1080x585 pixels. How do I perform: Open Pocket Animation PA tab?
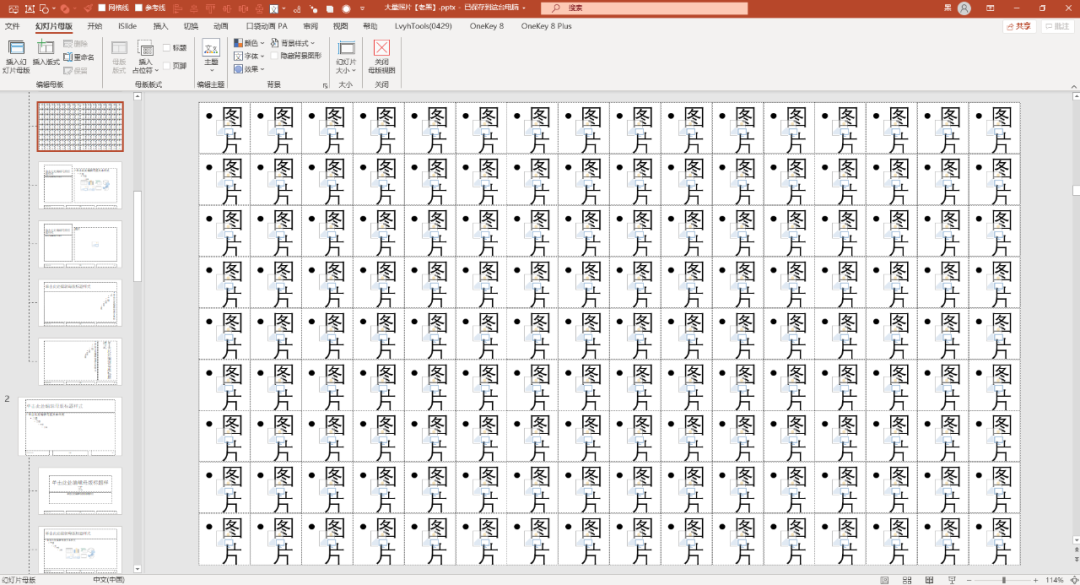click(267, 26)
